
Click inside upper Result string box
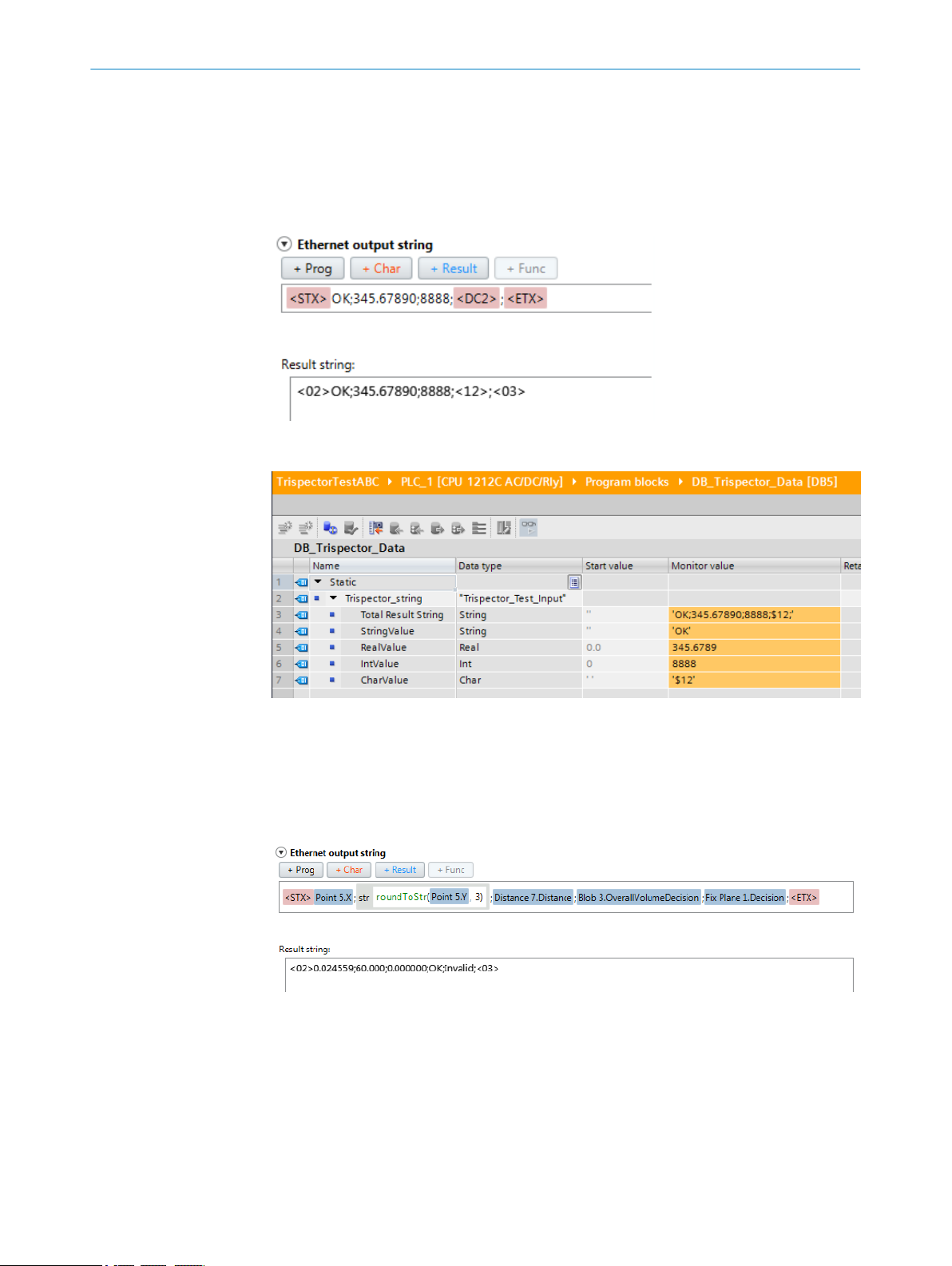tap(471, 399)
